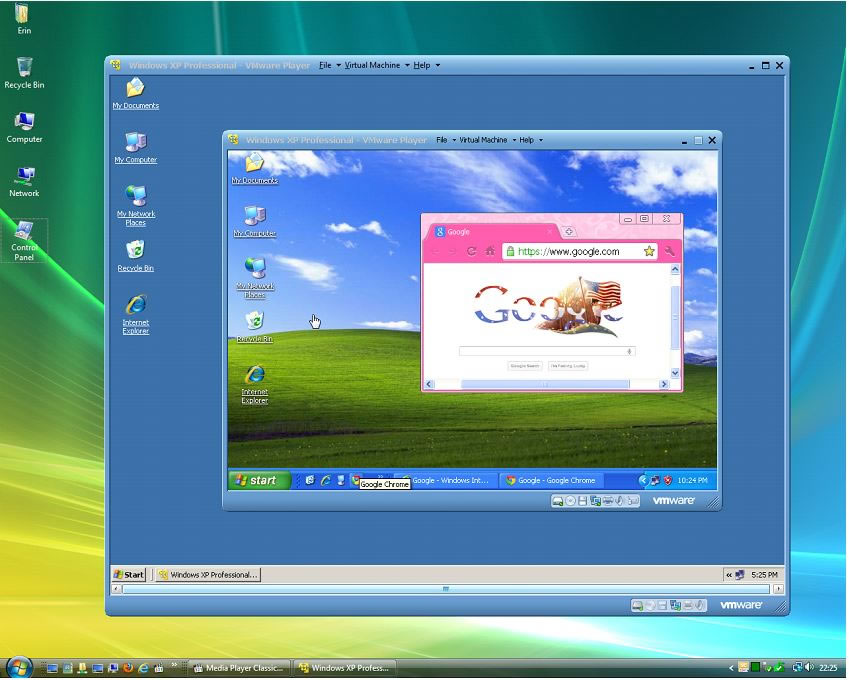Click the Google holiday doodle logo
849x680 pixels.
pos(548,306)
